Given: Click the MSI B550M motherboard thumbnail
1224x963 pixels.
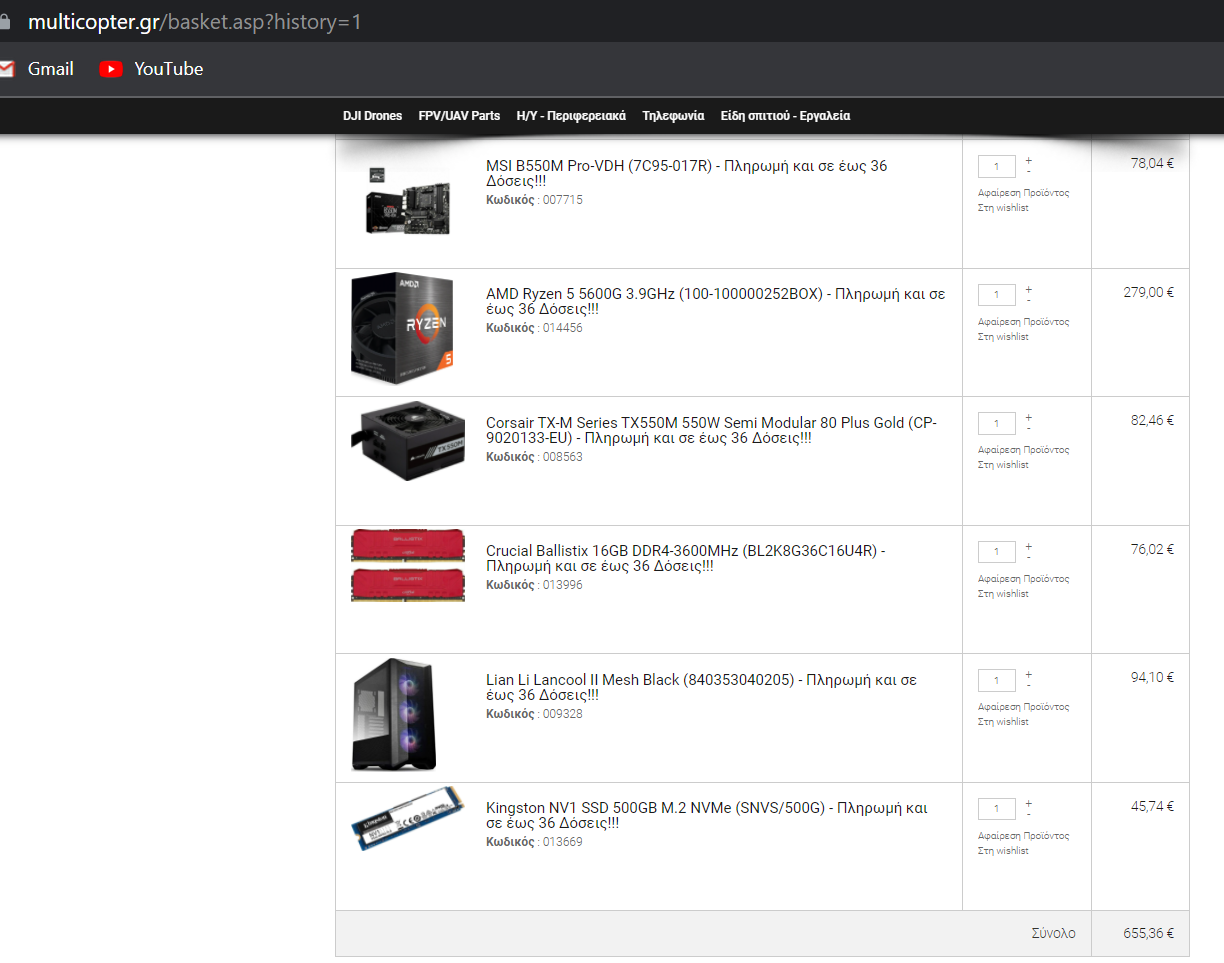Looking at the screenshot, I should [407, 199].
